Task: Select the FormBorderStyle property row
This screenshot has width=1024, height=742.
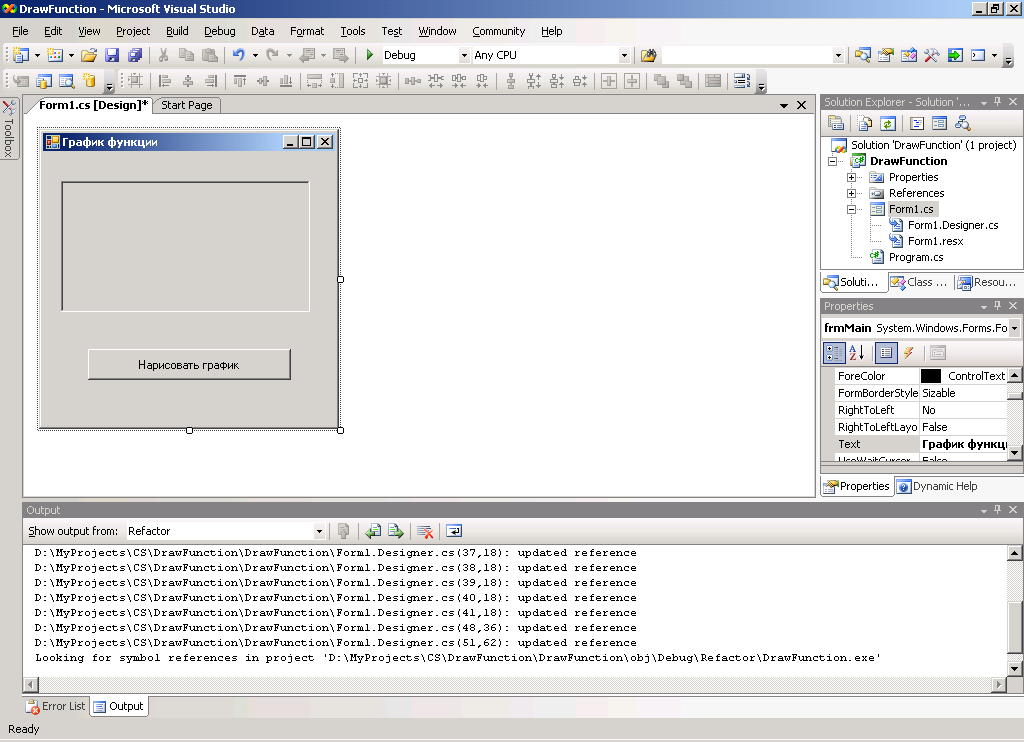Action: (921, 393)
